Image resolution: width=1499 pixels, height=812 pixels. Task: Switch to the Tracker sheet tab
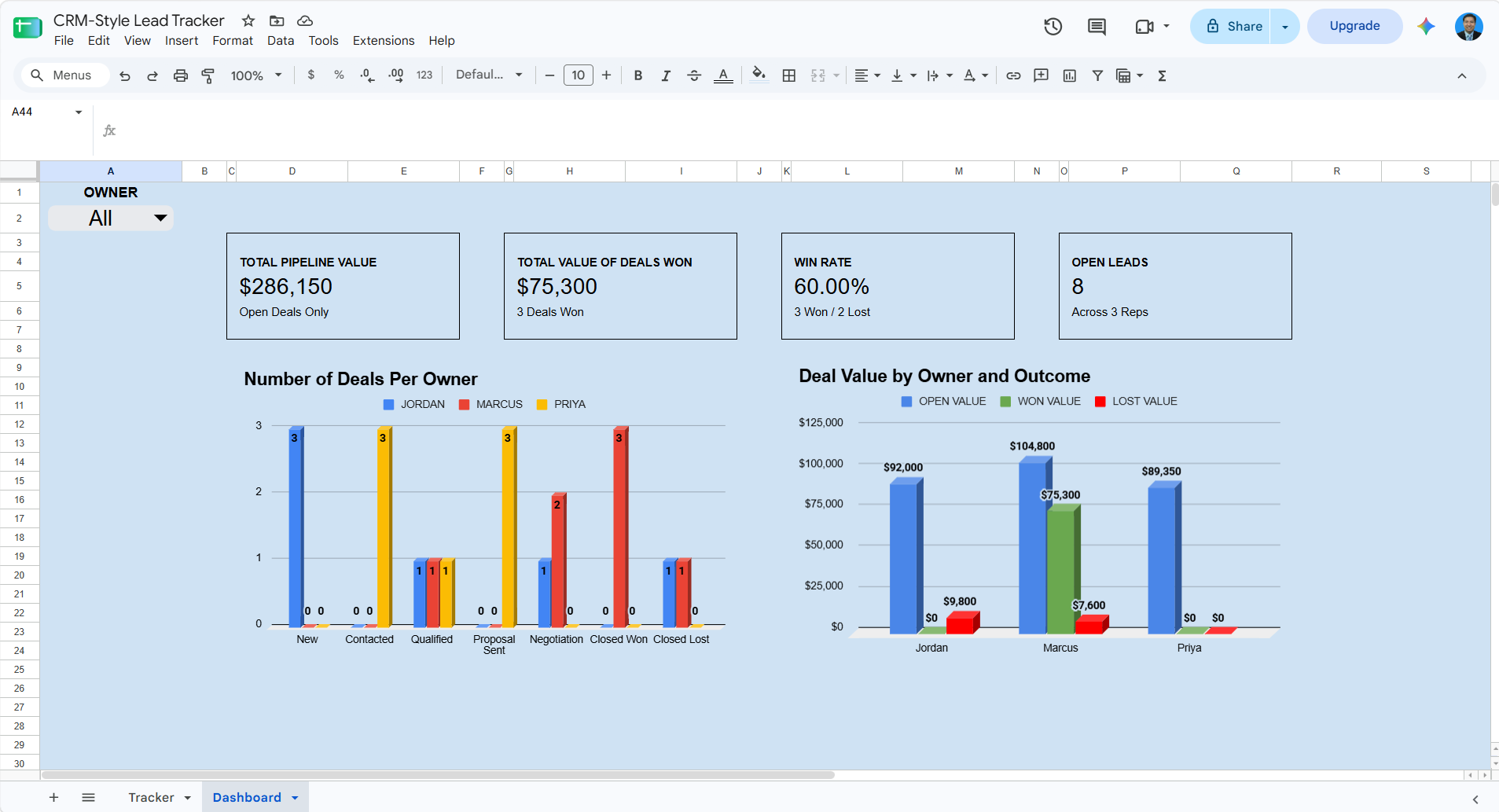click(151, 797)
